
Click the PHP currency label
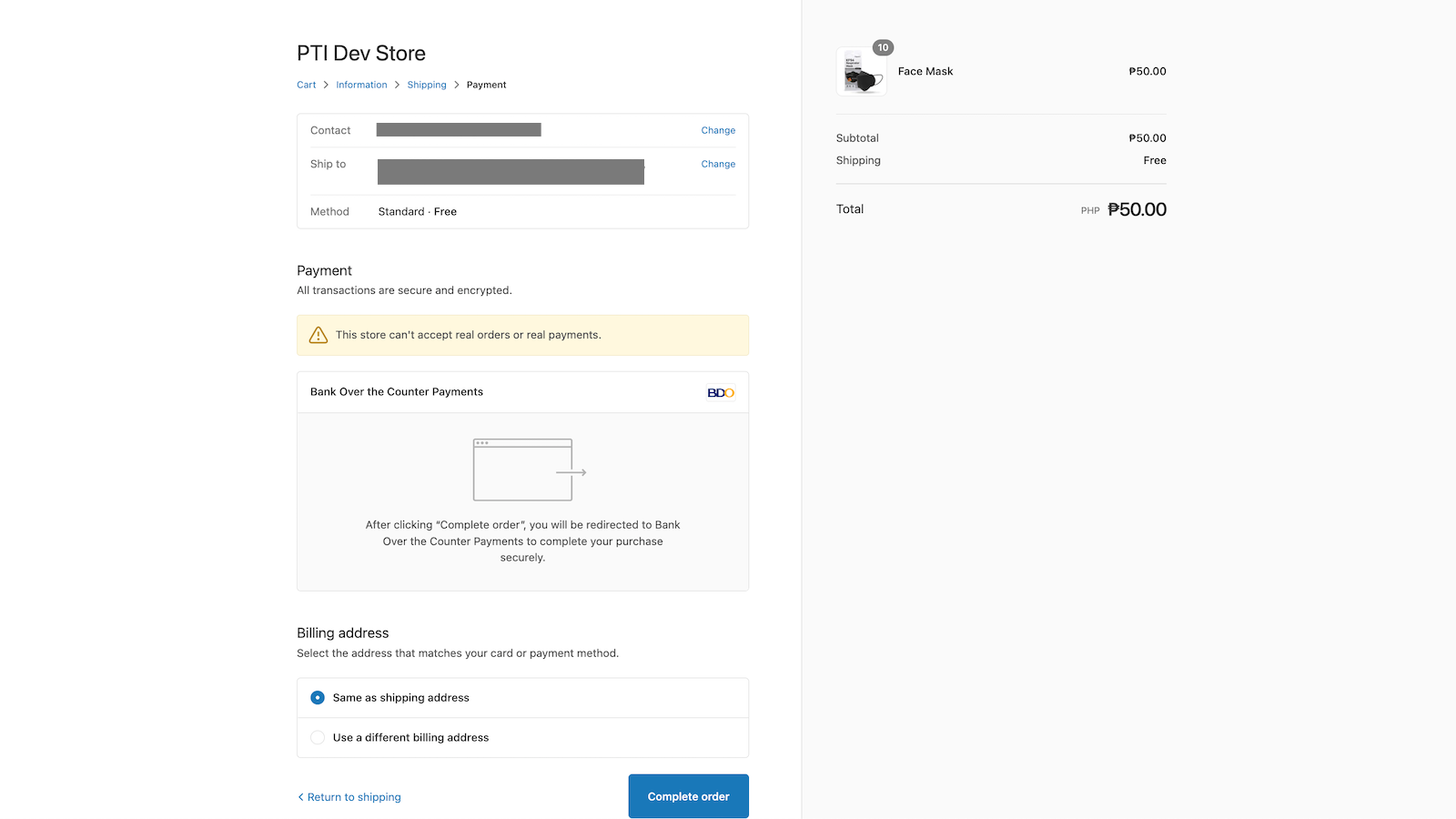click(x=1090, y=210)
